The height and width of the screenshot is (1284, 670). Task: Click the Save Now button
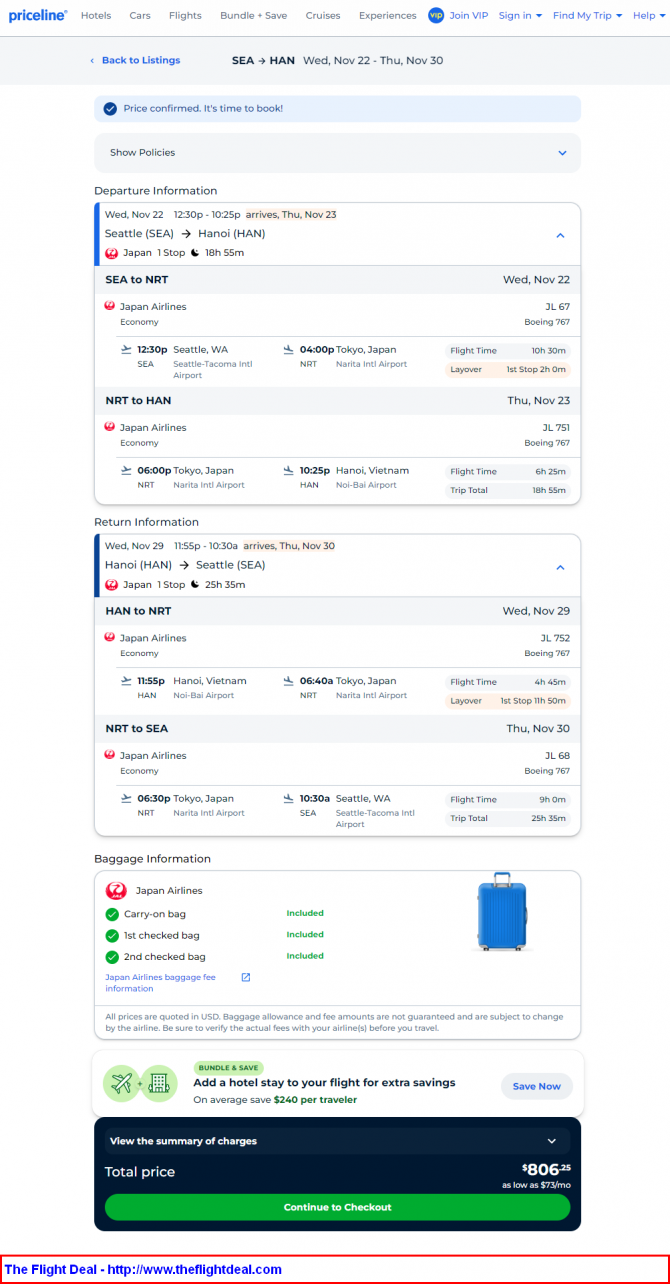point(537,1086)
